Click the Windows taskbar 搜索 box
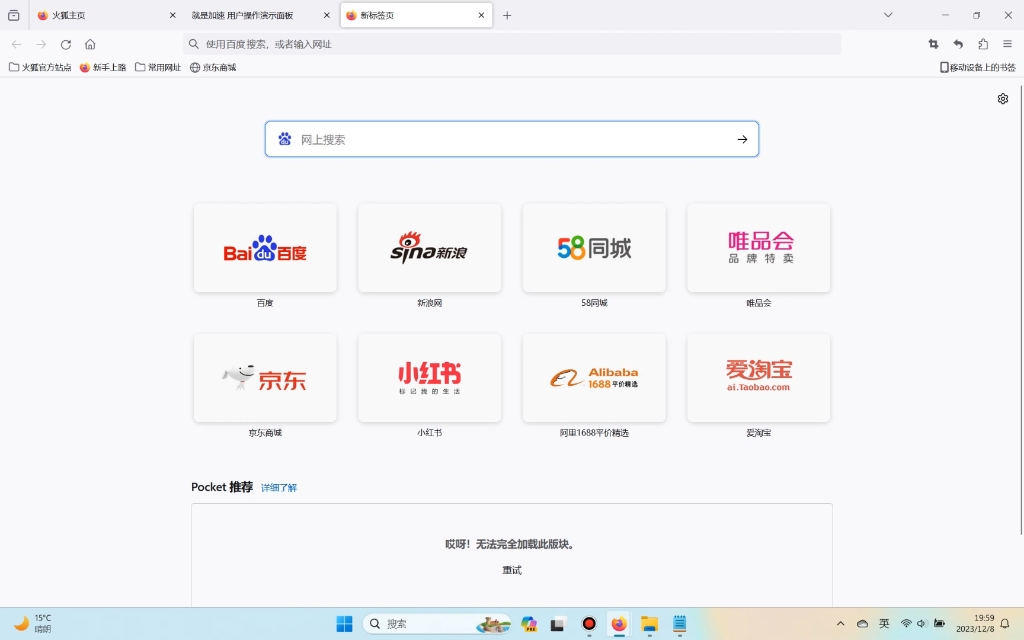The width and height of the screenshot is (1024, 640). 437,624
